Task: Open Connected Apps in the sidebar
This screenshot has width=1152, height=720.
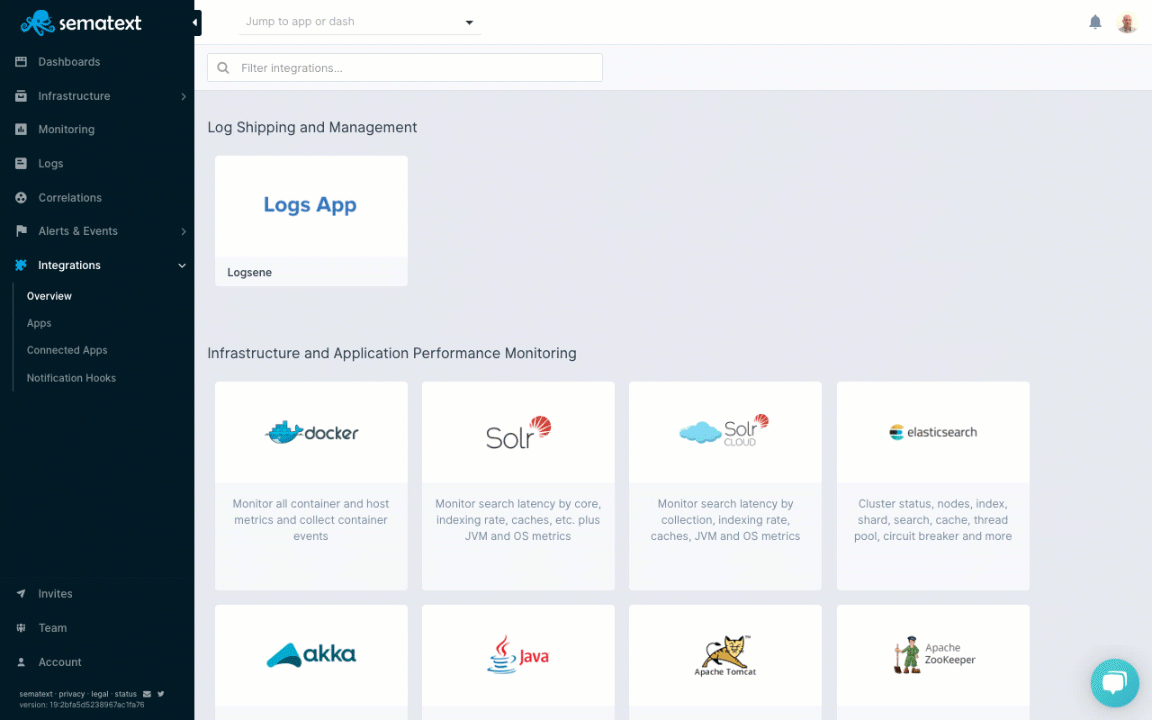Action: point(67,350)
